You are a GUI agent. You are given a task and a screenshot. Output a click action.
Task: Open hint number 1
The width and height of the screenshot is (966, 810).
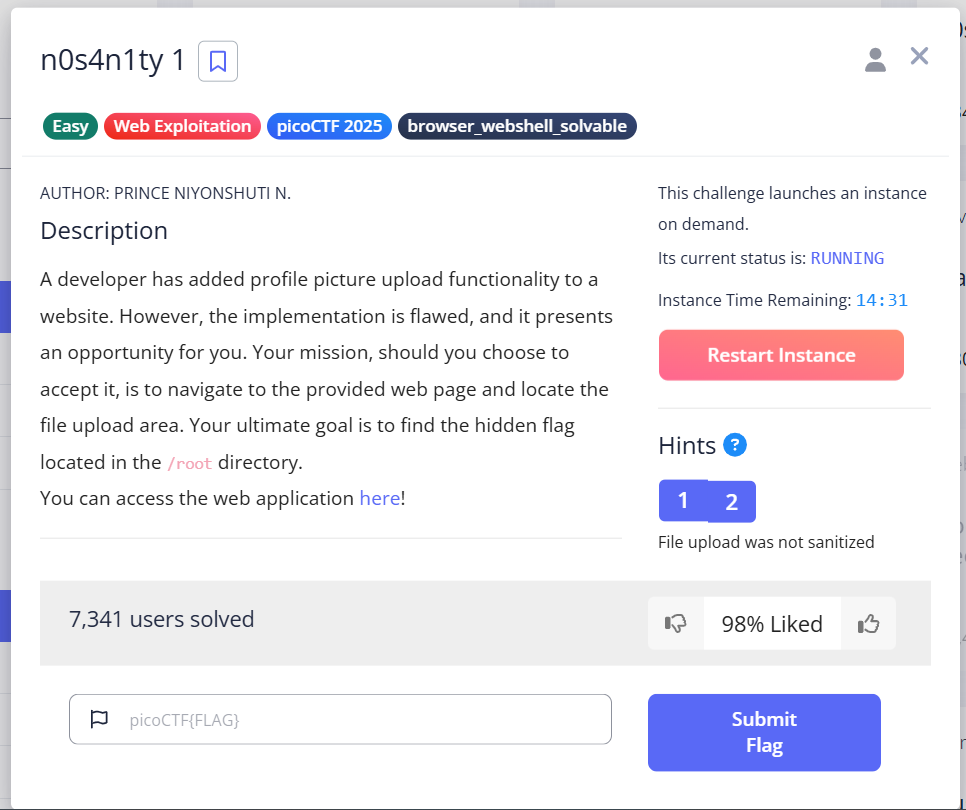click(x=683, y=501)
